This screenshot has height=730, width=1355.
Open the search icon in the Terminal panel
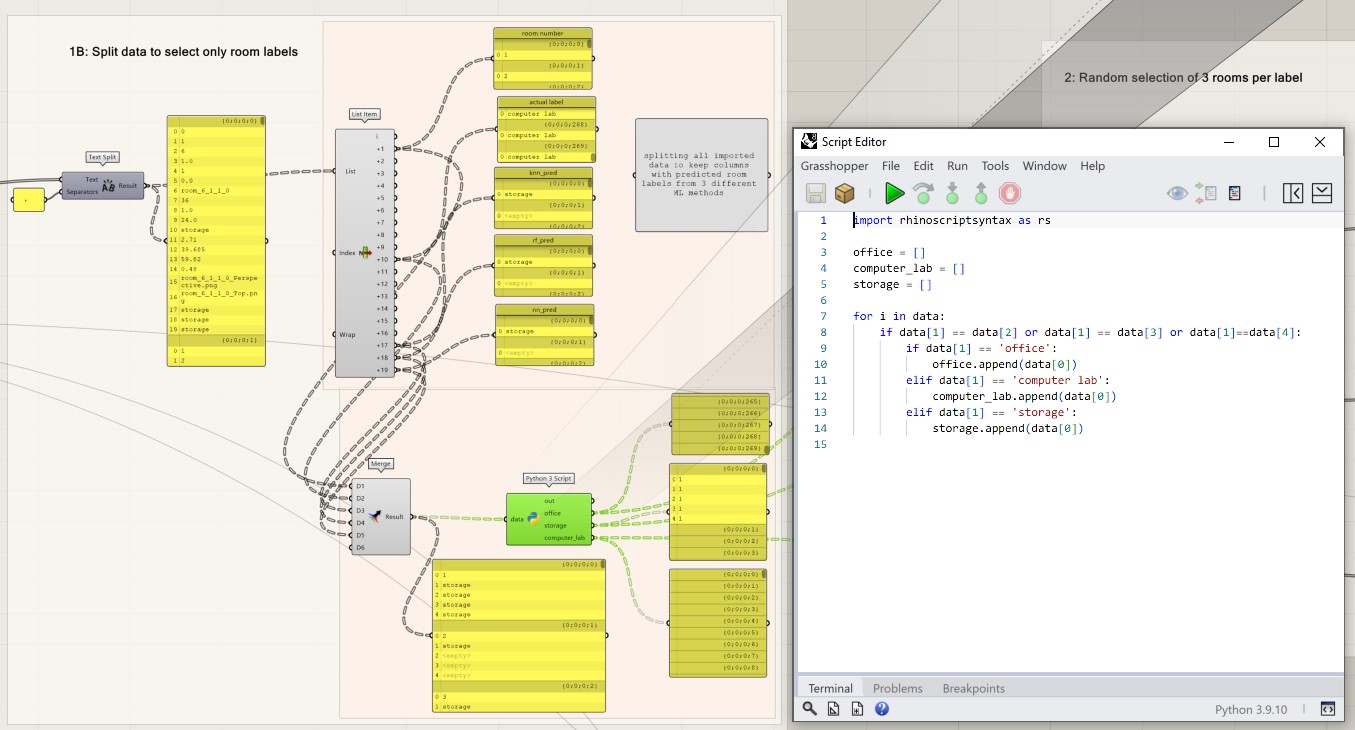coord(808,708)
